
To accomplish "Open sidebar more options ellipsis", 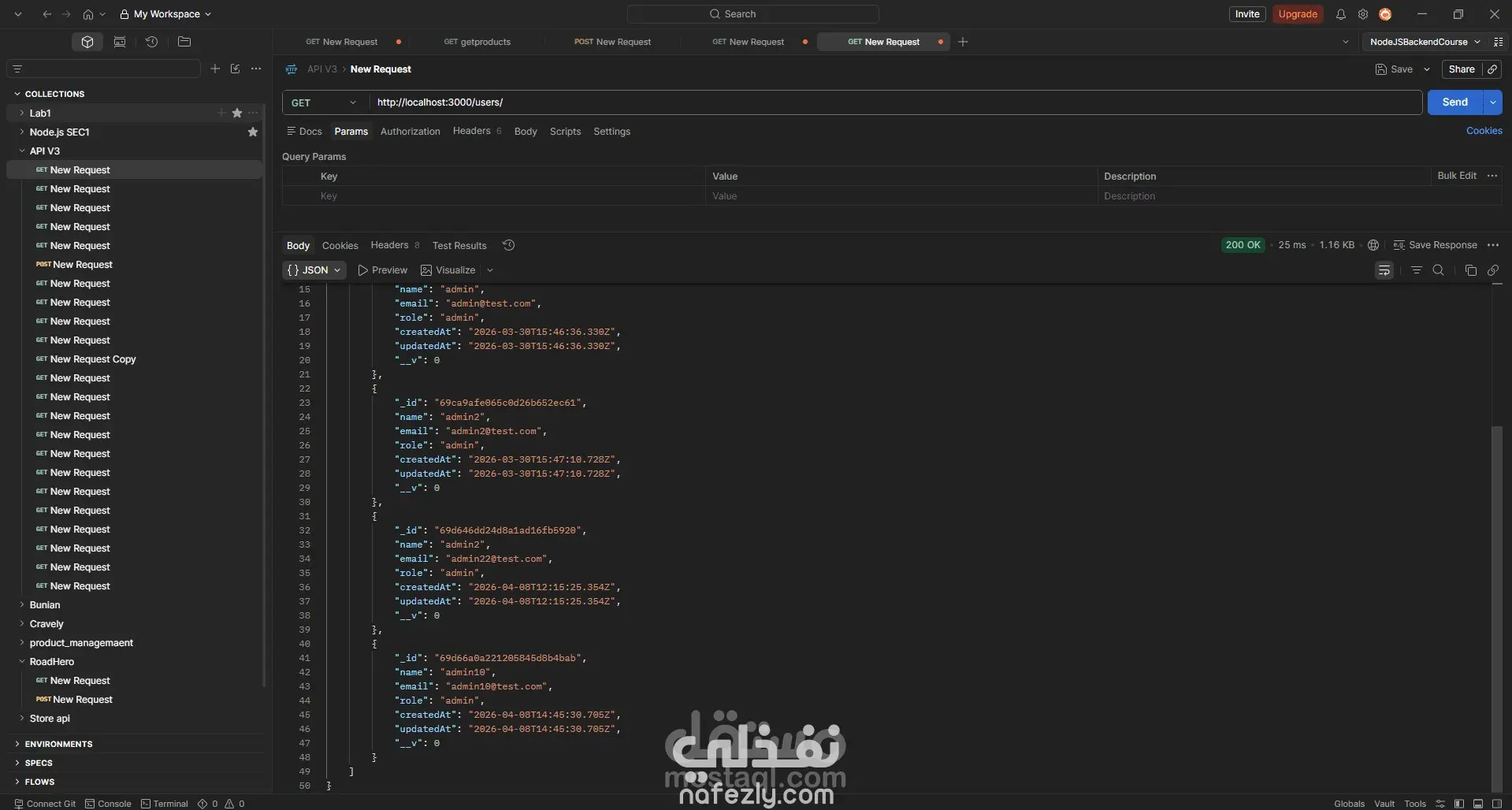I will click(256, 69).
